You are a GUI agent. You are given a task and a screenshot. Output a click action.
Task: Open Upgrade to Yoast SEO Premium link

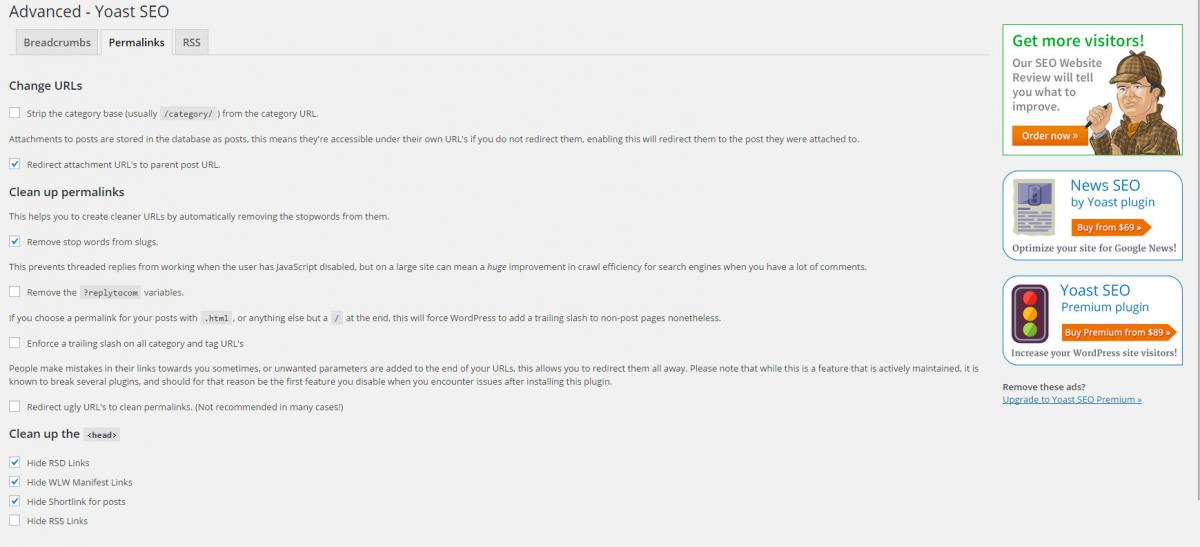(x=1072, y=399)
